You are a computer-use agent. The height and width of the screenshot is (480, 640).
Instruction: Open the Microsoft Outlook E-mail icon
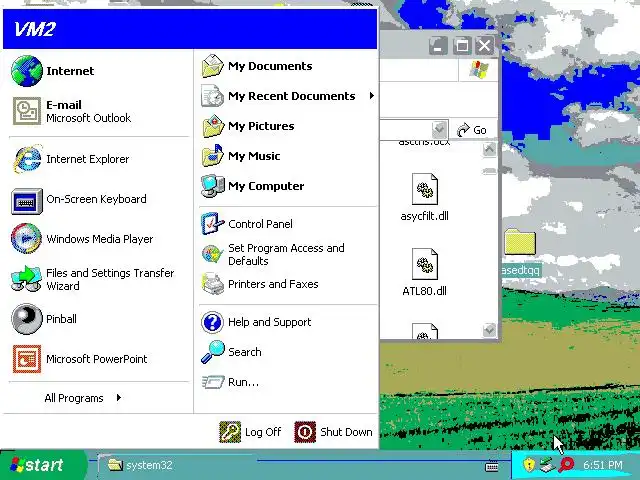click(27, 111)
